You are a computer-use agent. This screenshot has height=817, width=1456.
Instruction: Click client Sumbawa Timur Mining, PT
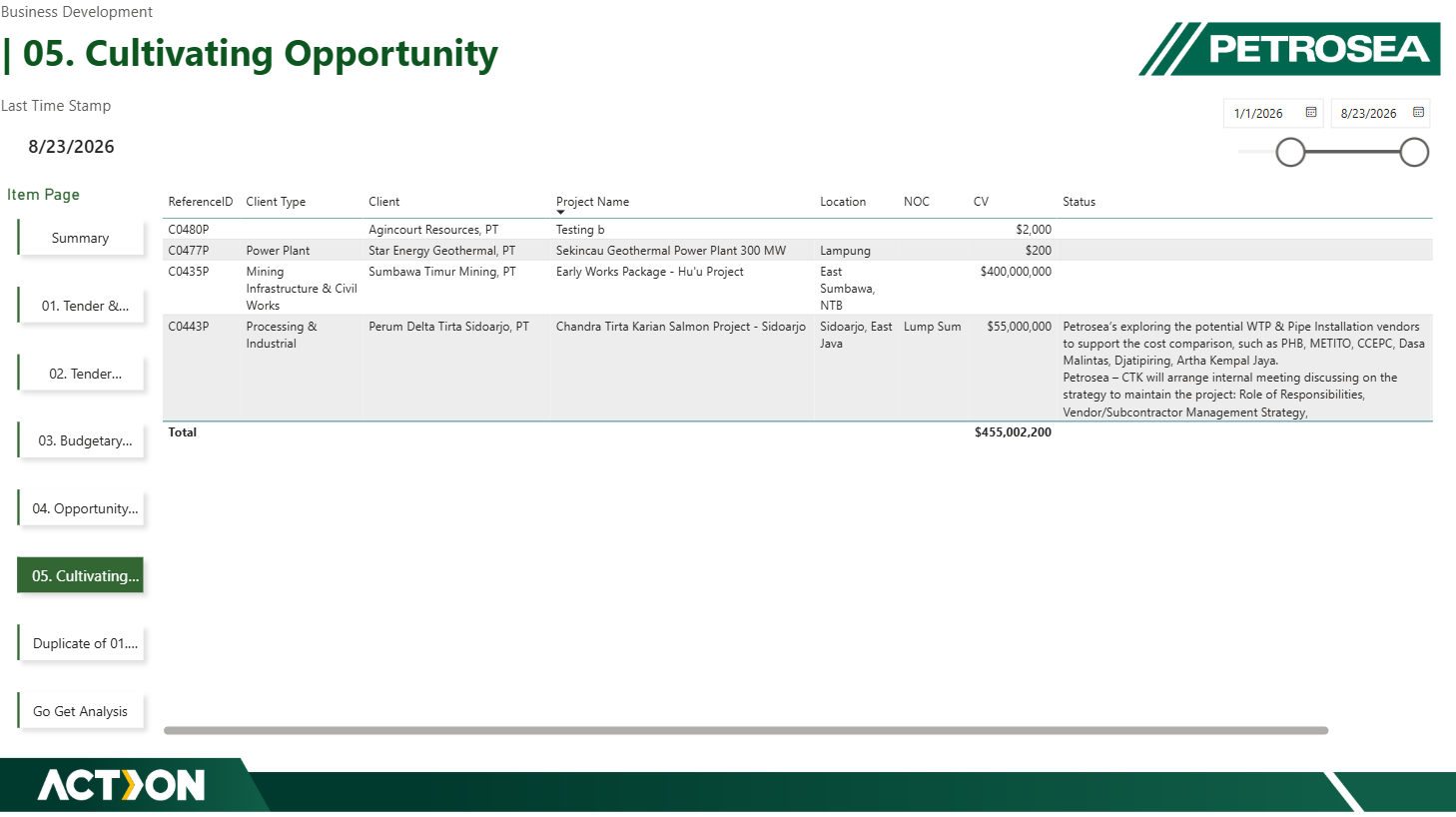442,272
